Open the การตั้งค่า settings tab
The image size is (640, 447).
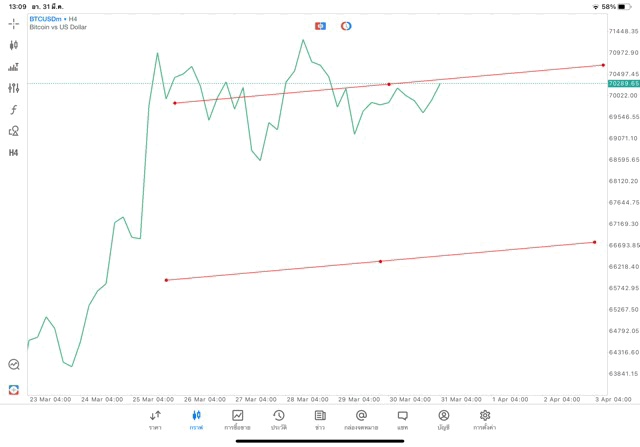coord(485,420)
